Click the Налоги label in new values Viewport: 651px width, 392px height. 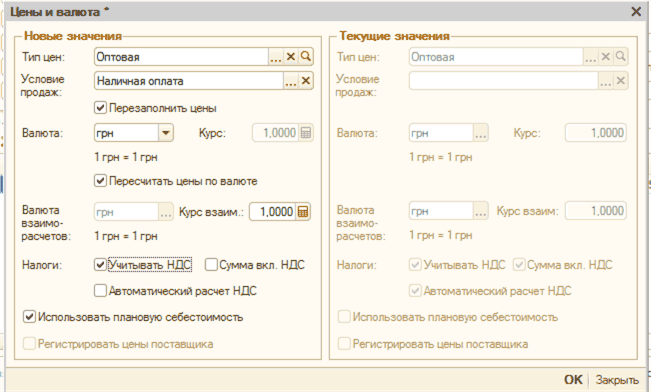click(42, 265)
